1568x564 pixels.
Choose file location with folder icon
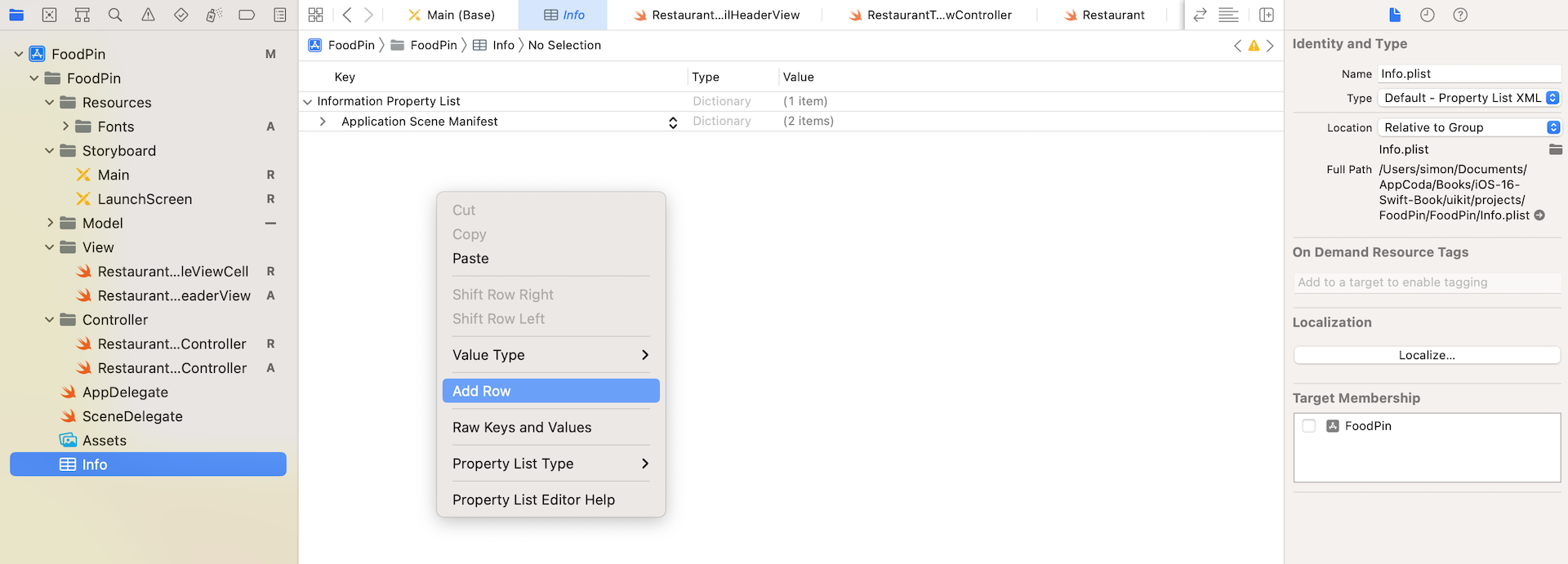coord(1555,149)
